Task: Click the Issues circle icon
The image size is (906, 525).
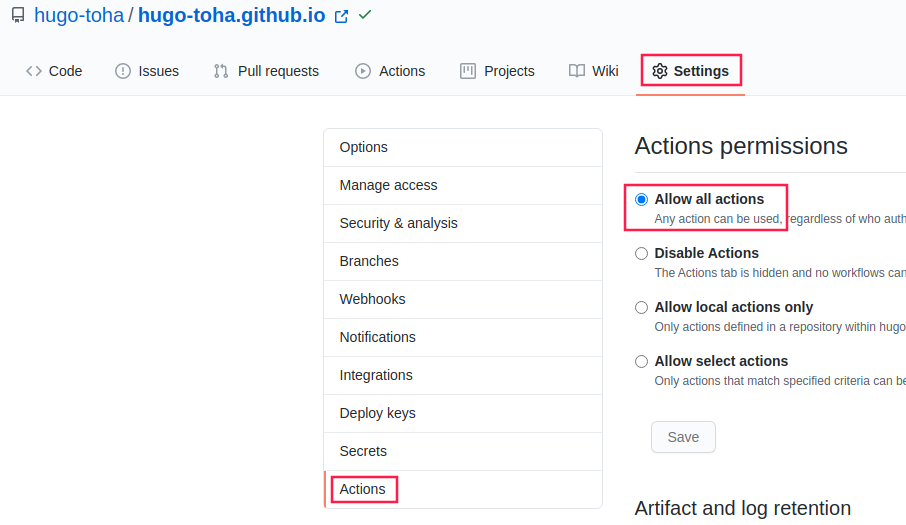Action: (x=123, y=71)
